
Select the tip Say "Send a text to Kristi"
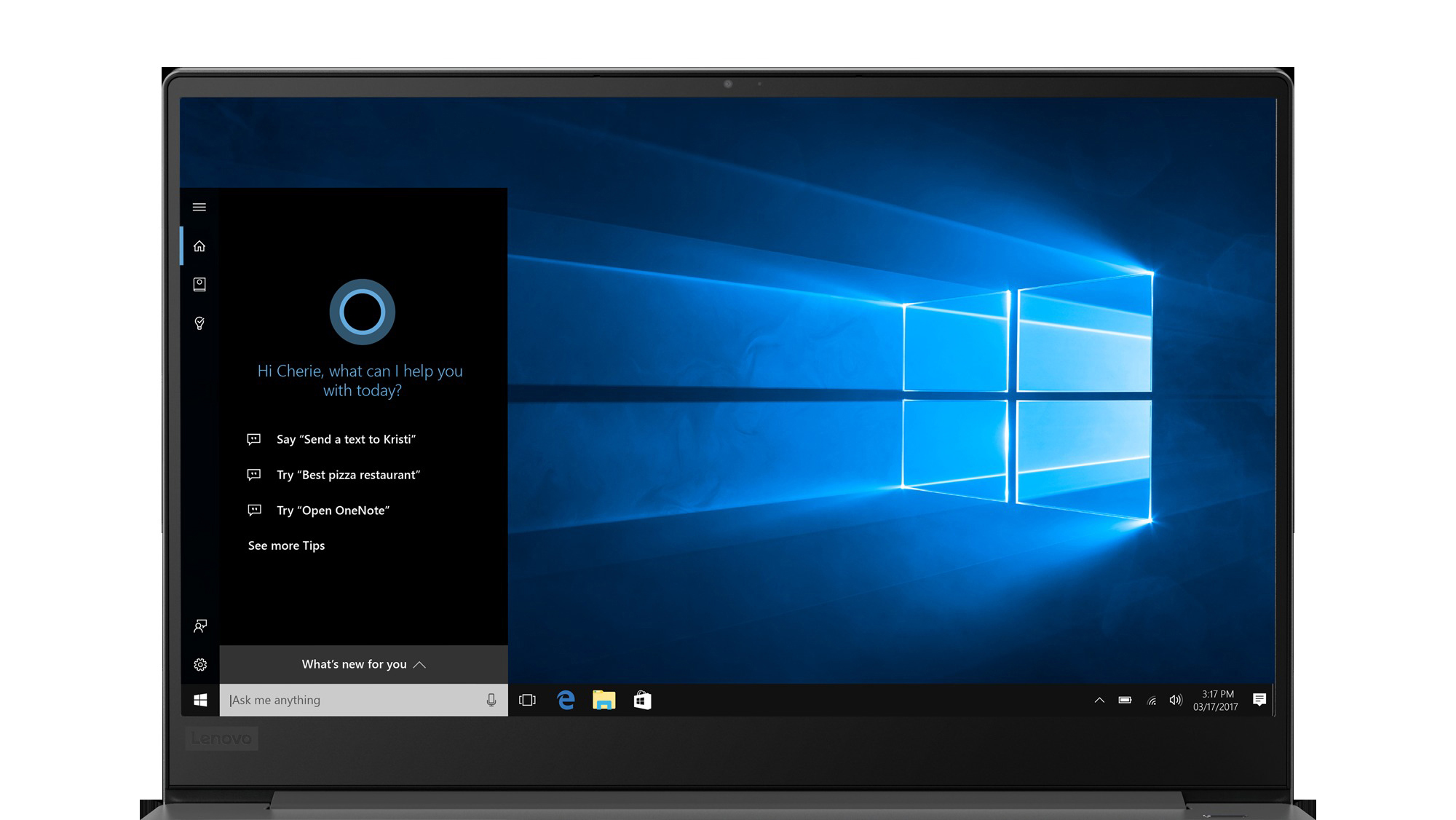pyautogui.click(x=346, y=439)
